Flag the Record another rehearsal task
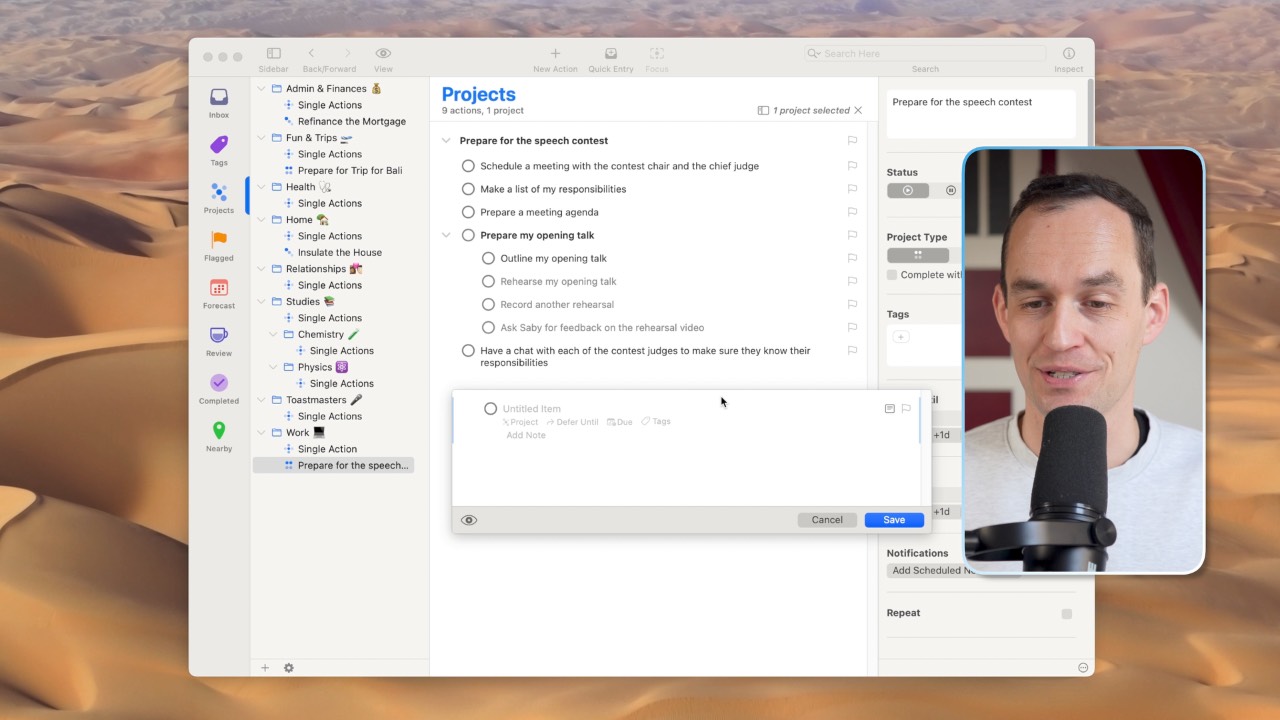Image resolution: width=1280 pixels, height=720 pixels. tap(853, 304)
